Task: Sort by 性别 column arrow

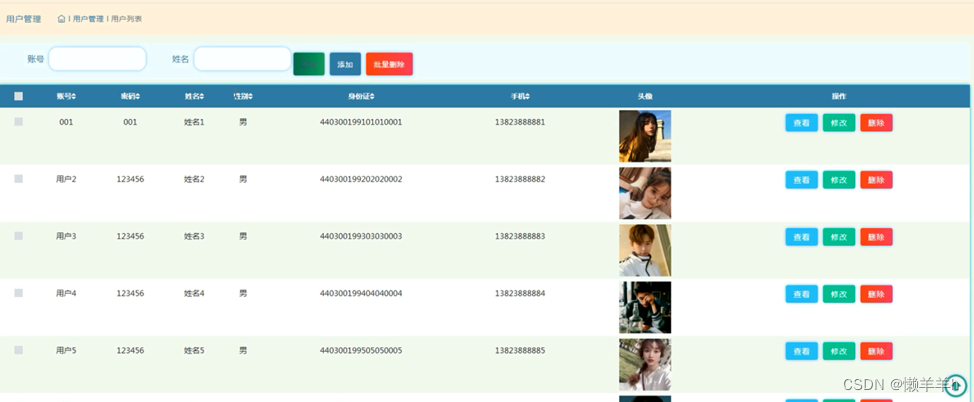Action: (250, 96)
